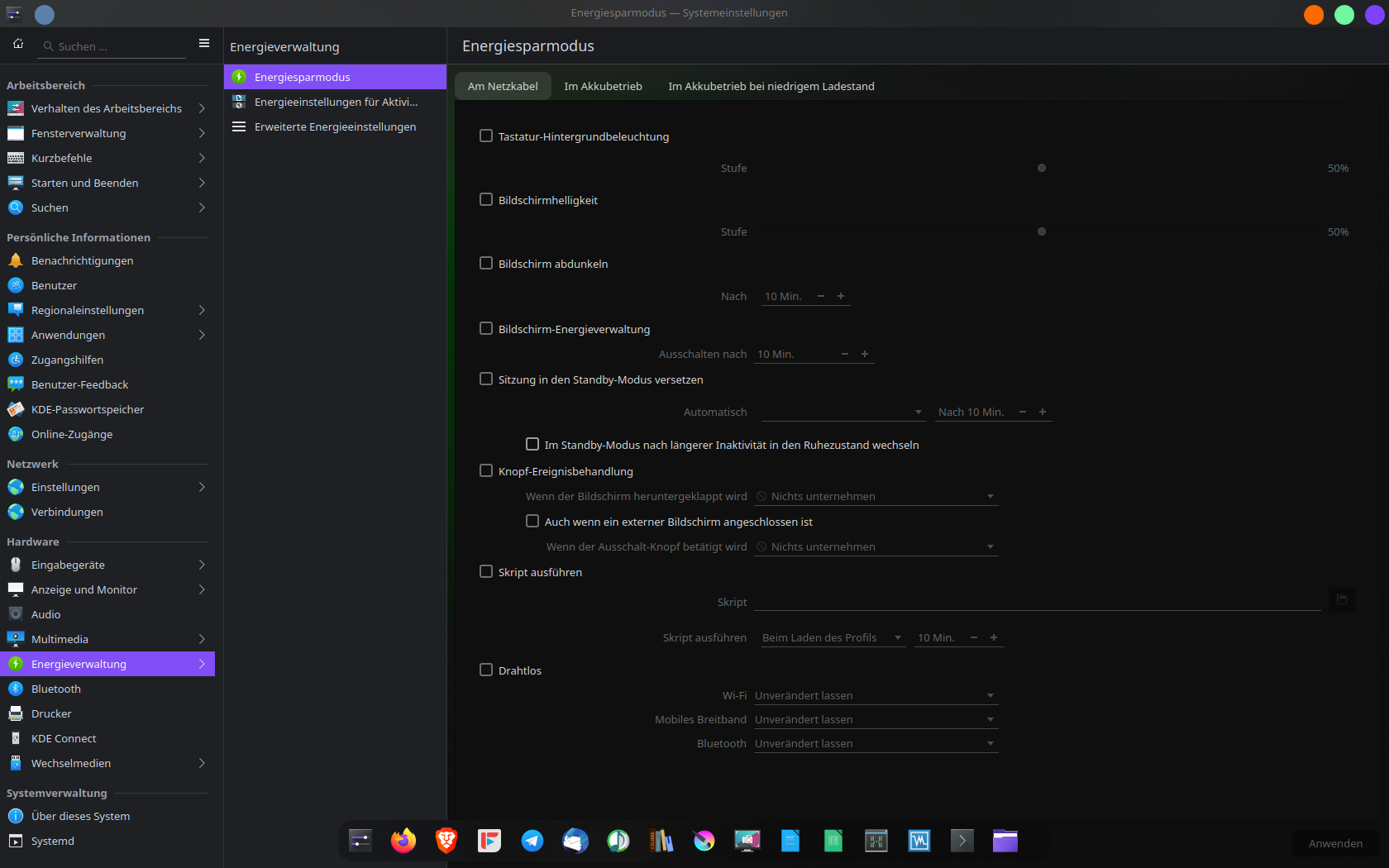This screenshot has width=1389, height=868.
Task: Activate Bildschirm abdunkeln
Action: click(x=485, y=262)
